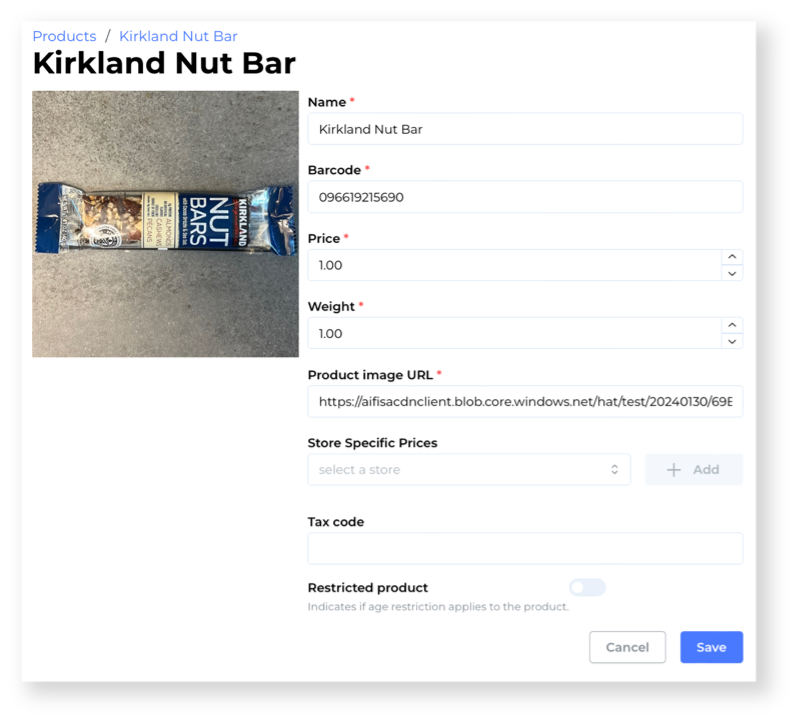Screen dimensions: 800x727
Task: Click inside the Price field
Action: 514,265
